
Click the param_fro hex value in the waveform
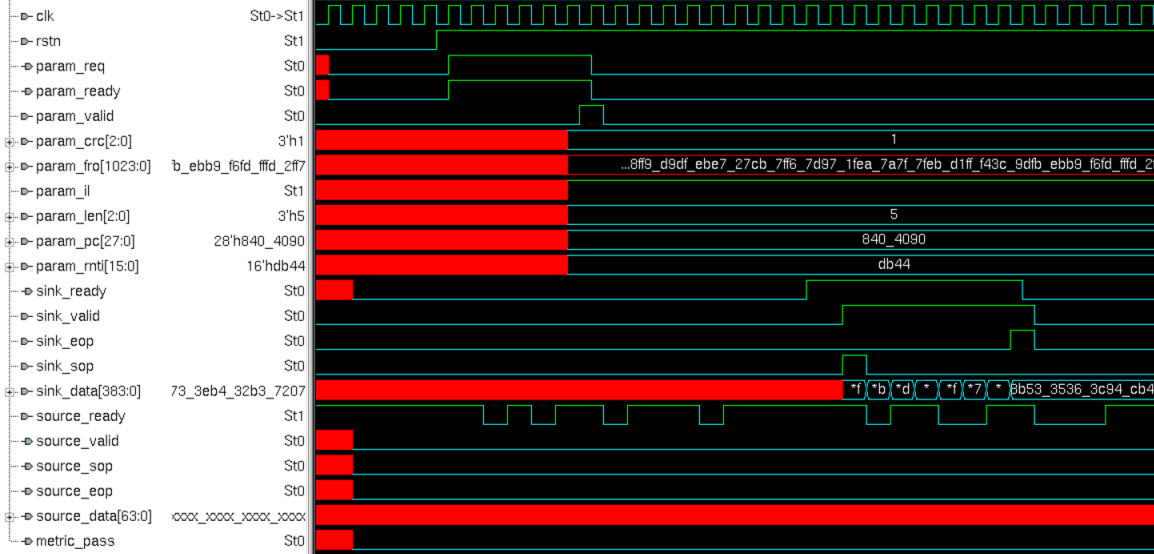(x=887, y=165)
